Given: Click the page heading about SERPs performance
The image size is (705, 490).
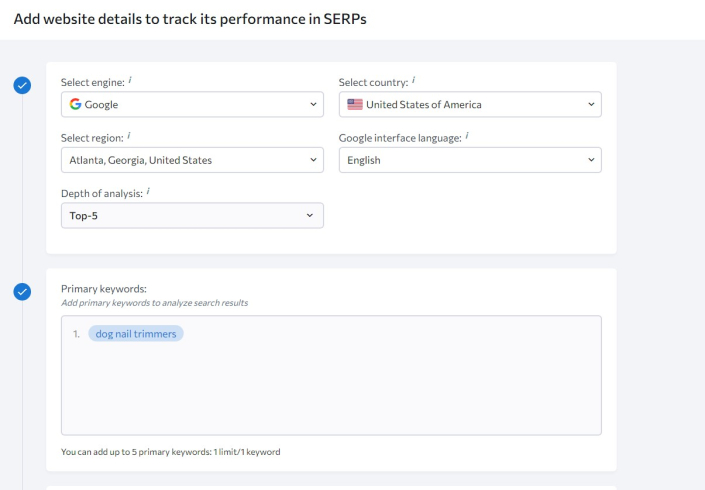Looking at the screenshot, I should click(x=190, y=19).
